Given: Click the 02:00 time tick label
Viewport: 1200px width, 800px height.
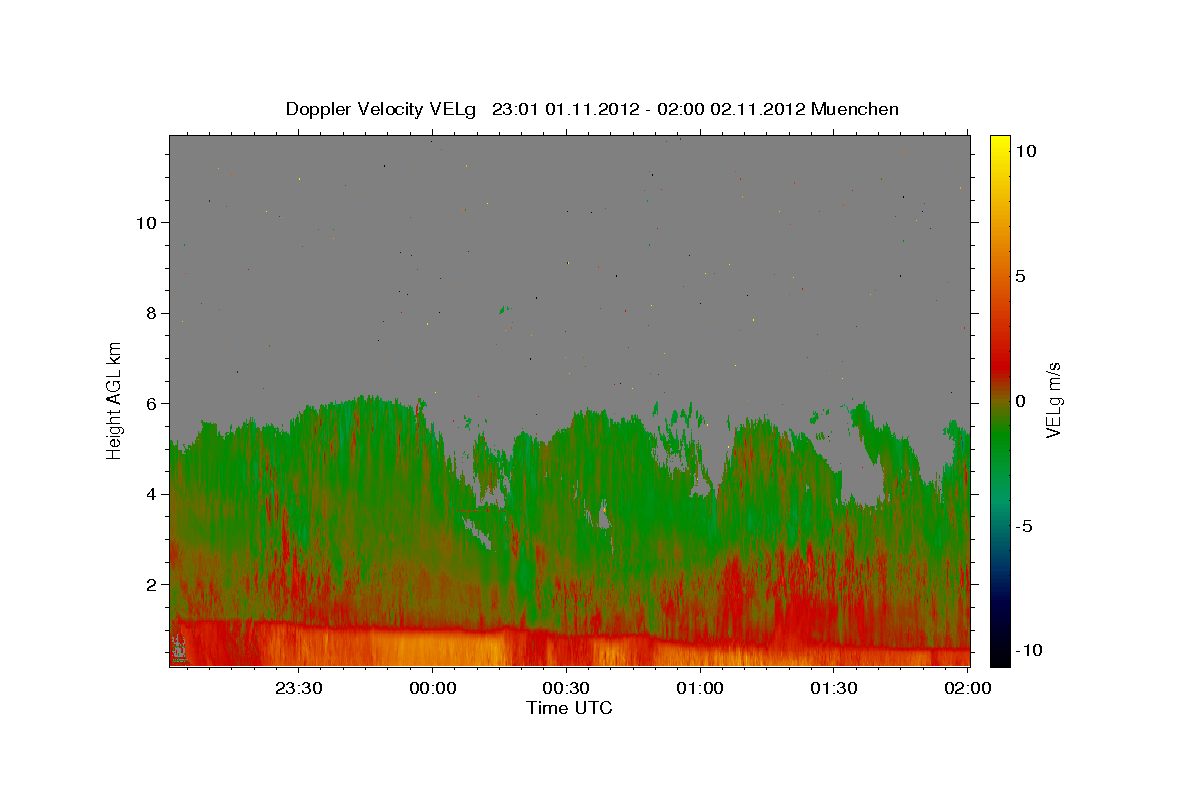Looking at the screenshot, I should tap(968, 688).
